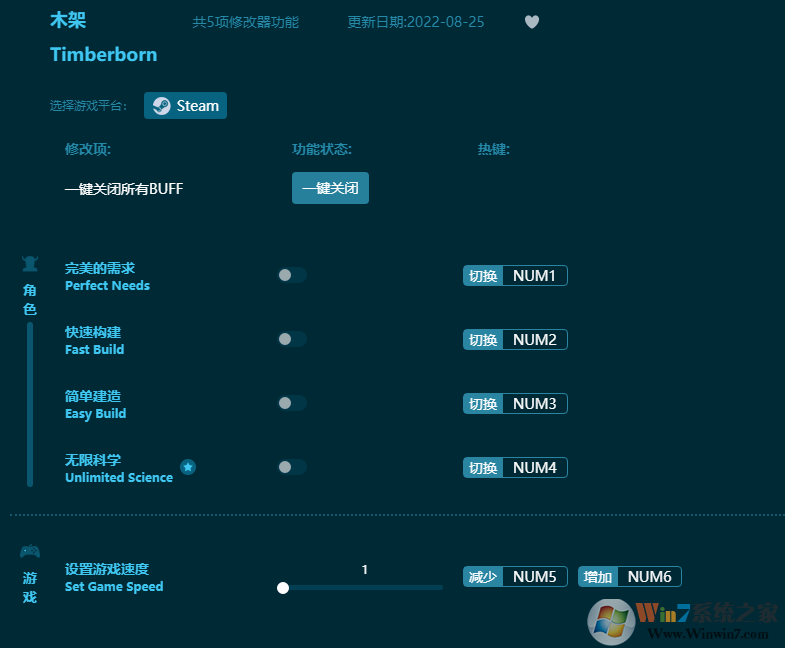Toggle the Perfect Needs switch

click(x=292, y=275)
